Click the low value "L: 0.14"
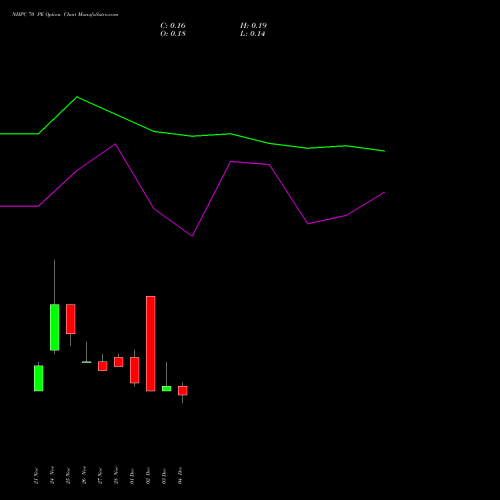Image resolution: width=500 pixels, height=500 pixels. pyautogui.click(x=252, y=34)
